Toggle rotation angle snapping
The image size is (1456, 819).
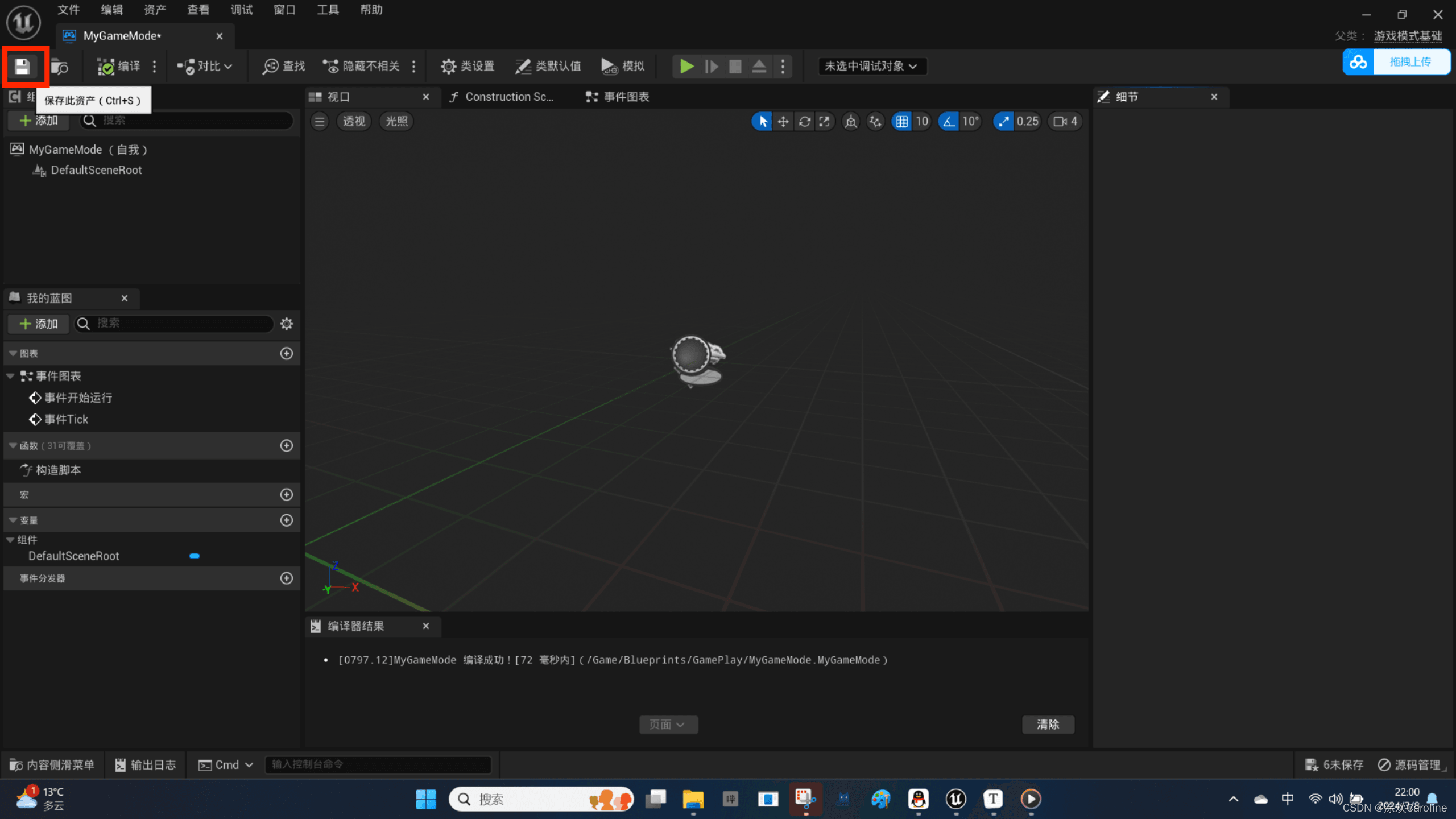click(x=949, y=121)
